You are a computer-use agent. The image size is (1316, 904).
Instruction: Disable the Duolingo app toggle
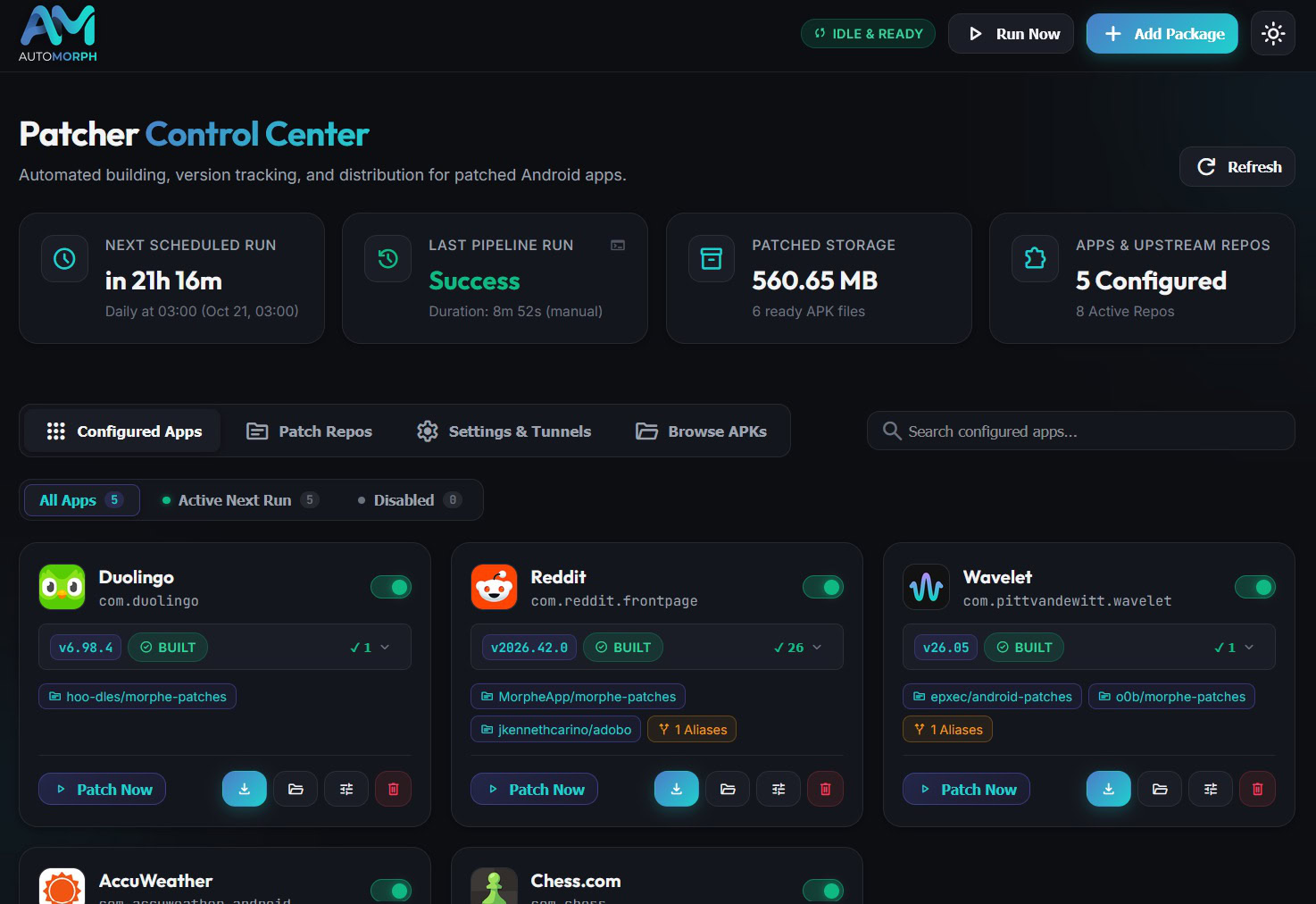(391, 587)
